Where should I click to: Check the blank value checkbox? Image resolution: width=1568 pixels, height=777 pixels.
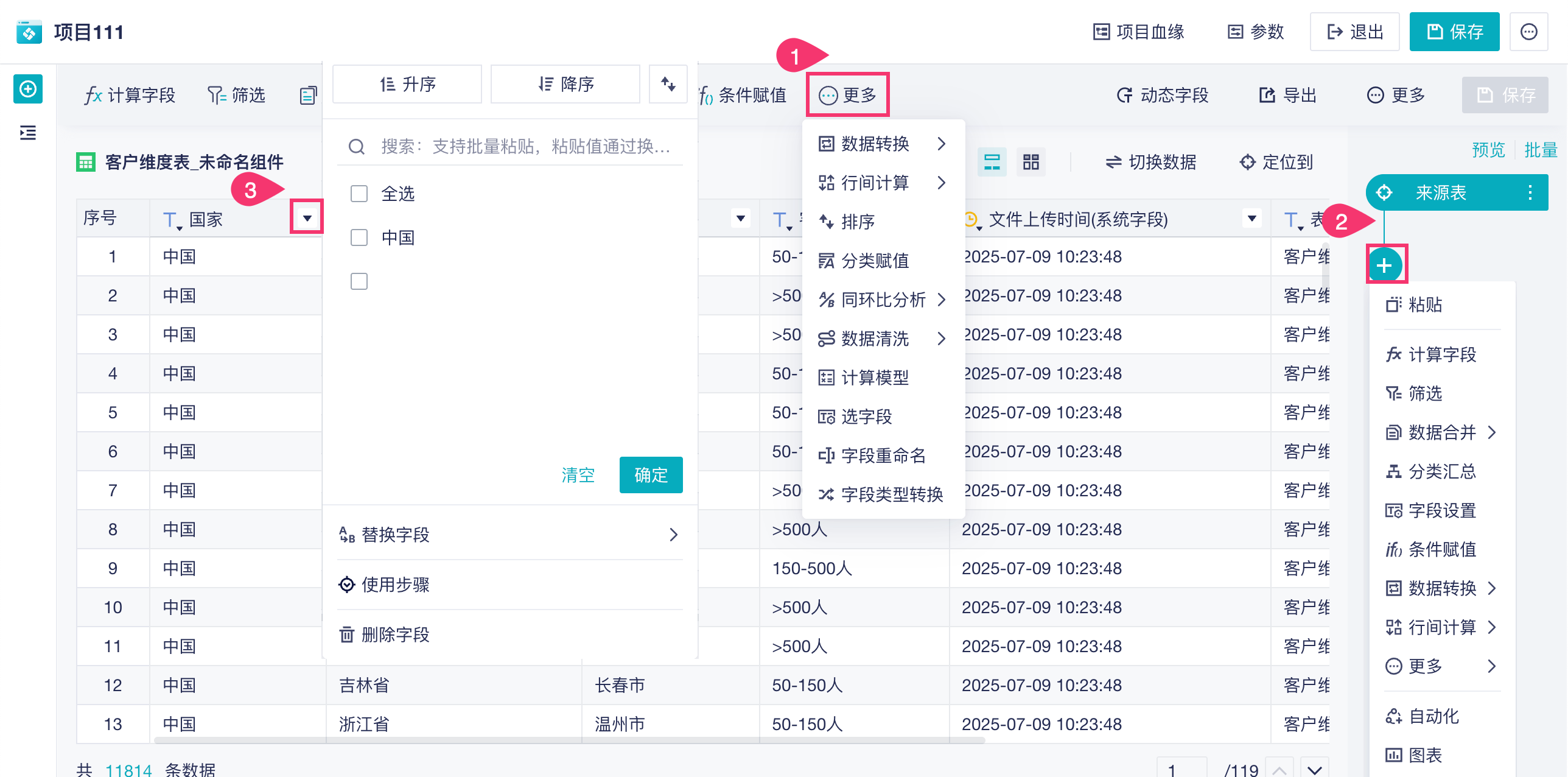point(359,281)
